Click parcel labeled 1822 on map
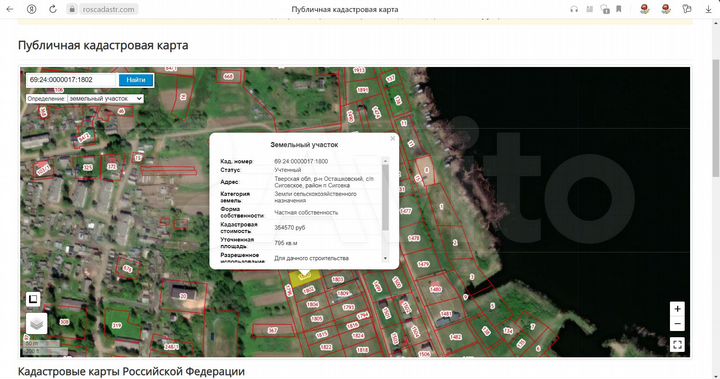Image resolution: width=720 pixels, height=379 pixels. [326, 347]
